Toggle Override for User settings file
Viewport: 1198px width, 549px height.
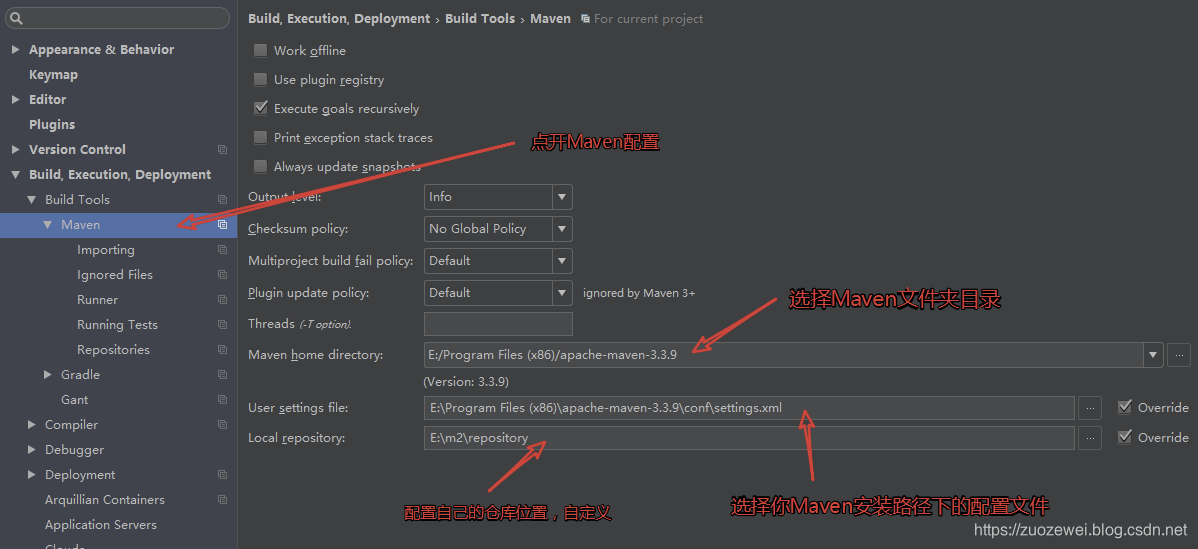pyautogui.click(x=1125, y=407)
